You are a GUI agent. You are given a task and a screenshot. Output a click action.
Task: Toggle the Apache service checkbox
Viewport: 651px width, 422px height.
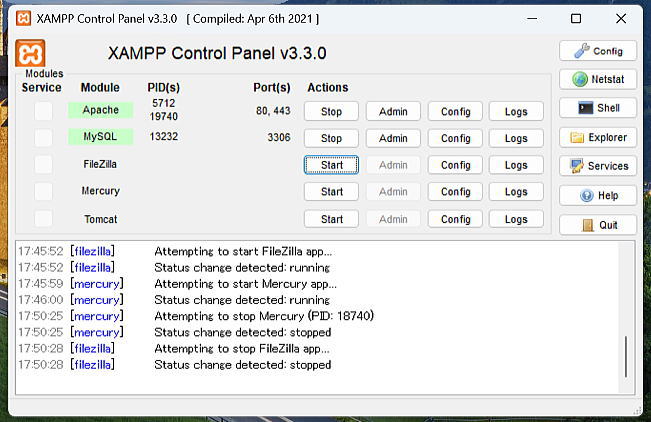click(43, 111)
